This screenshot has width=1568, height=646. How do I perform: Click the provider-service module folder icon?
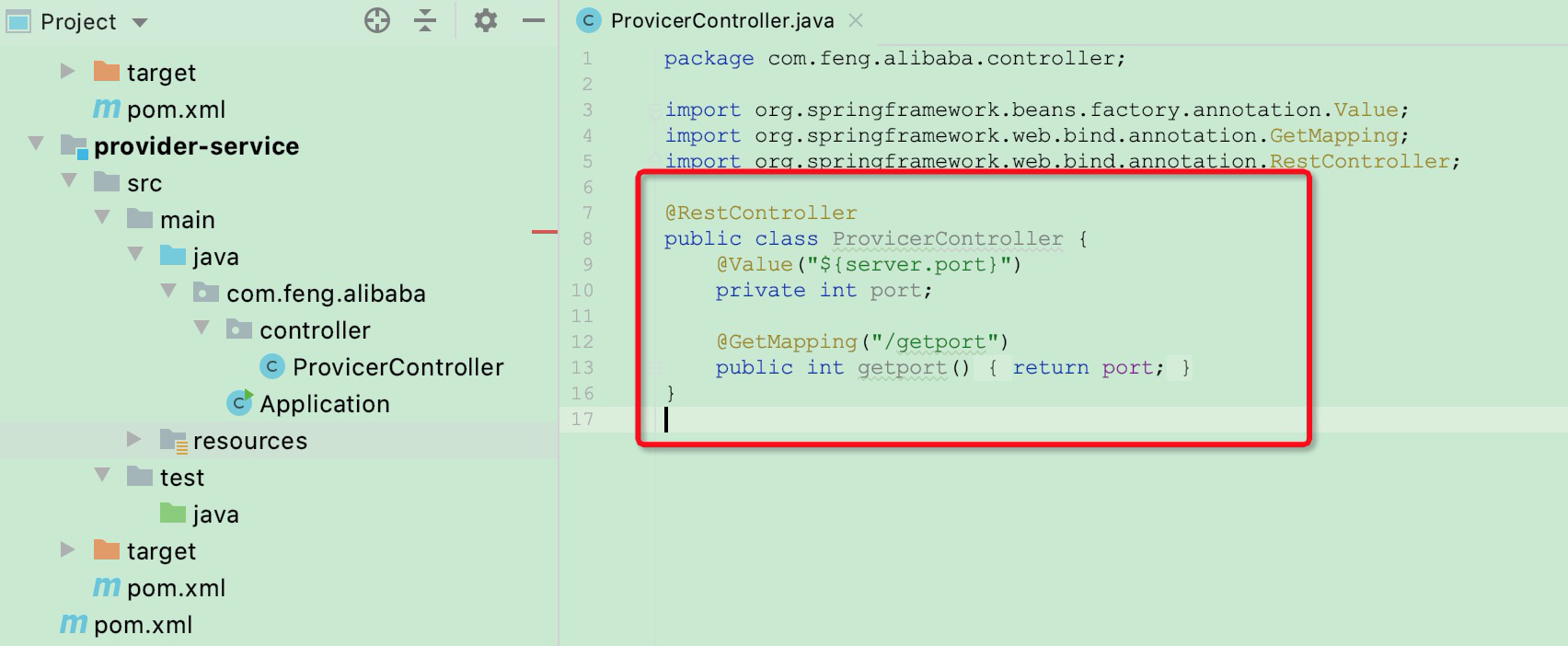pyautogui.click(x=74, y=146)
